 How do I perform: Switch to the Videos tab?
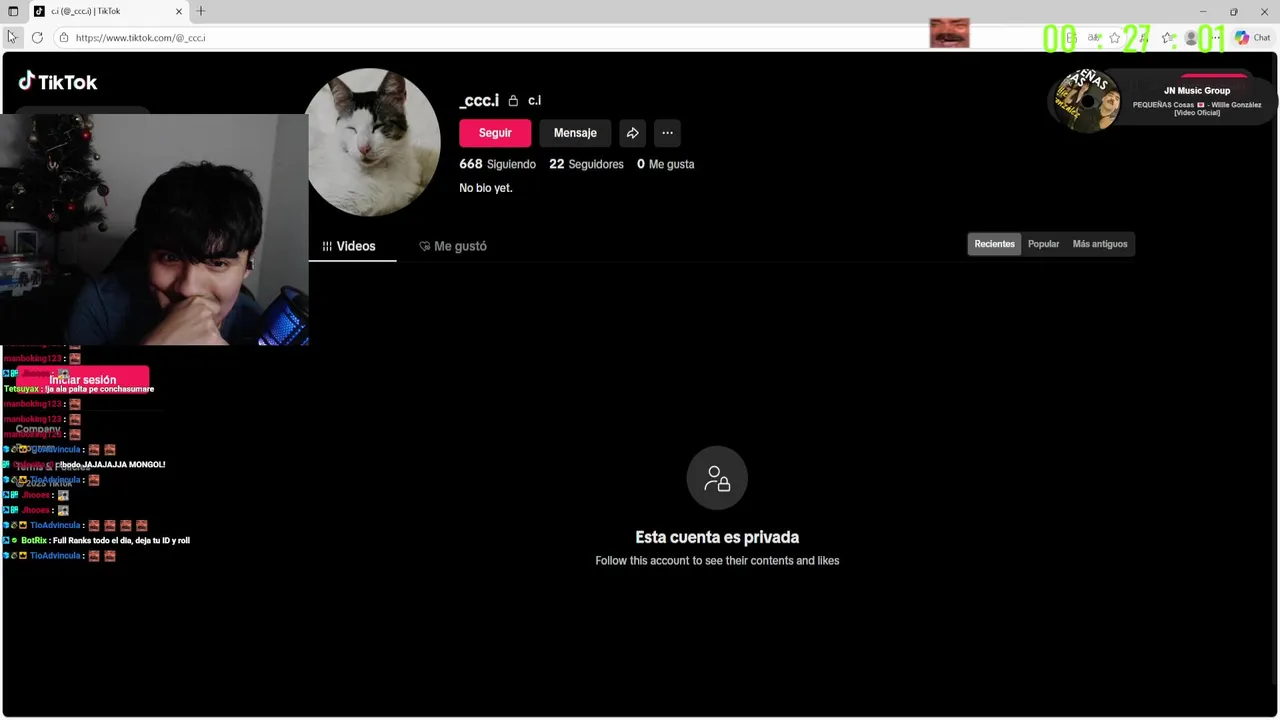pos(349,246)
